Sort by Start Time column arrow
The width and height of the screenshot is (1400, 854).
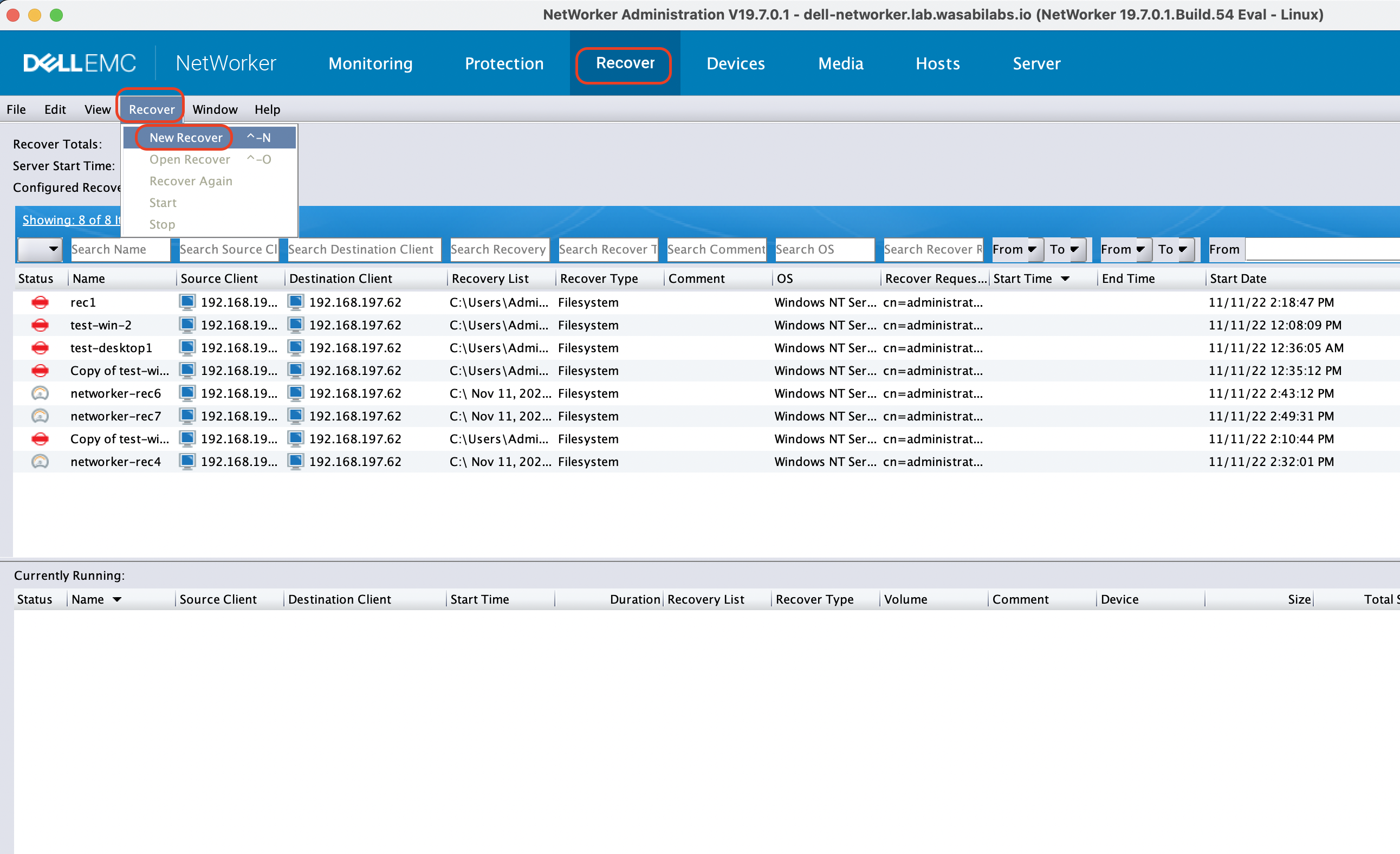point(1065,279)
